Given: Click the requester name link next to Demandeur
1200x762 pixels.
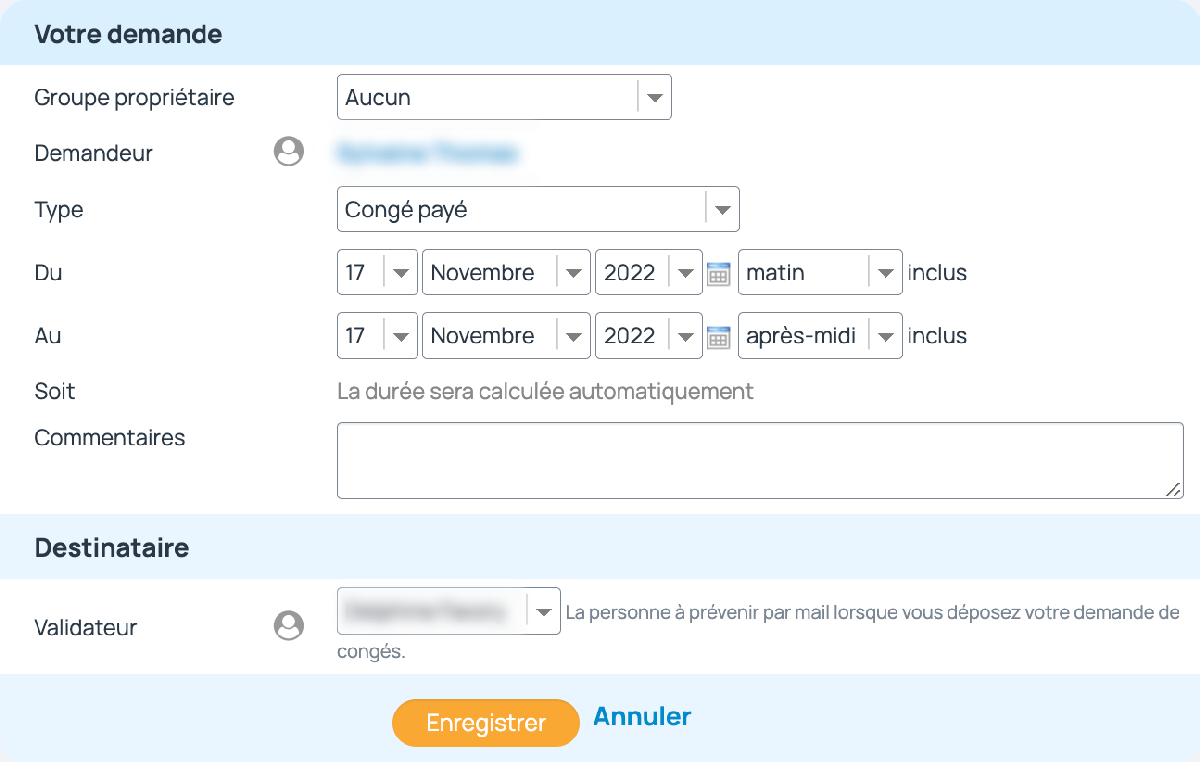Looking at the screenshot, I should coord(430,153).
